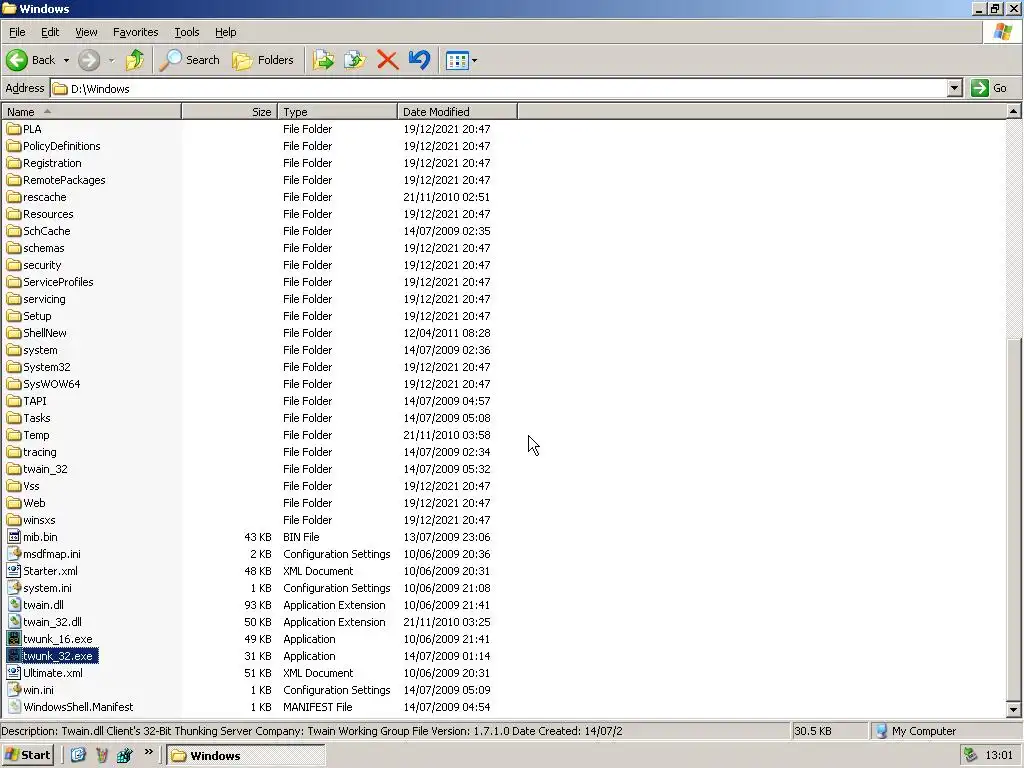Screen dimensions: 1024x768
Task: Sort by Date Modified column header
Action: tap(457, 112)
